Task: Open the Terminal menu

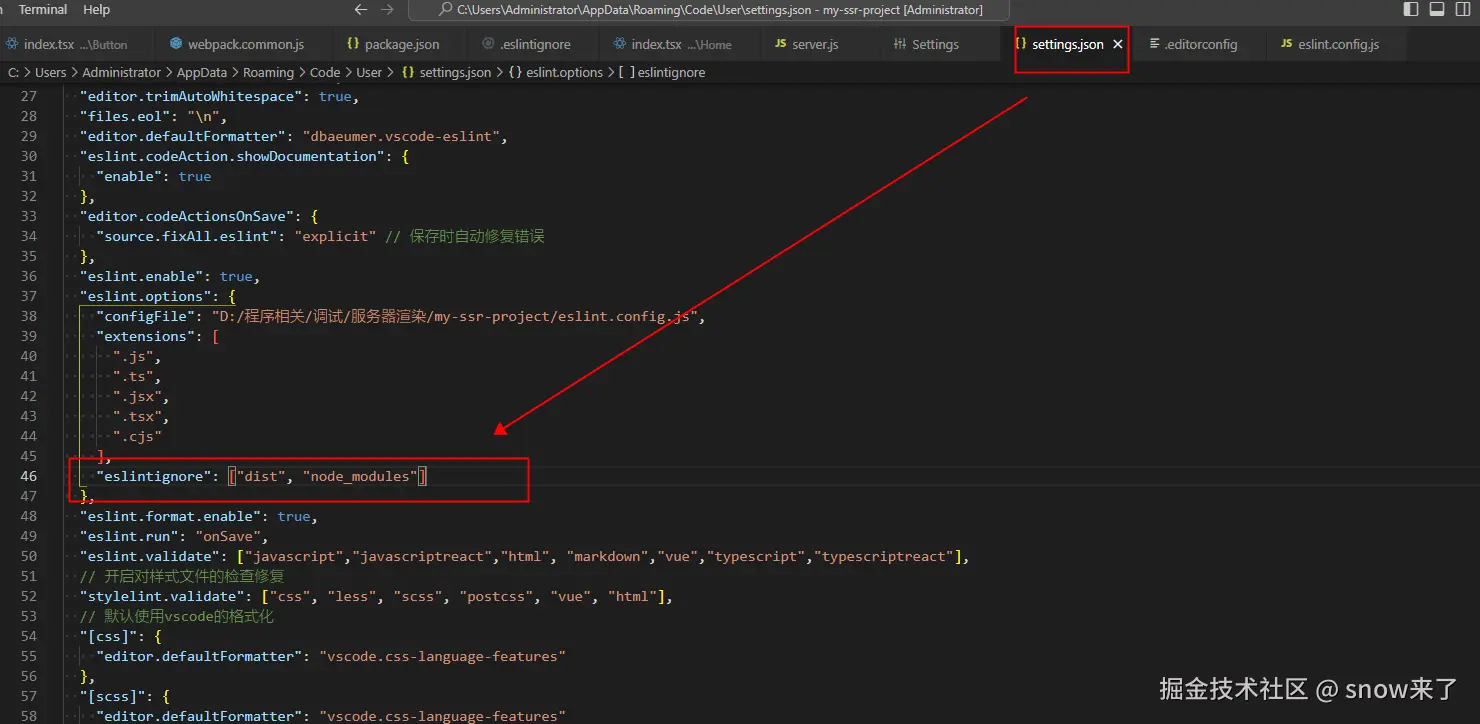Action: 43,10
